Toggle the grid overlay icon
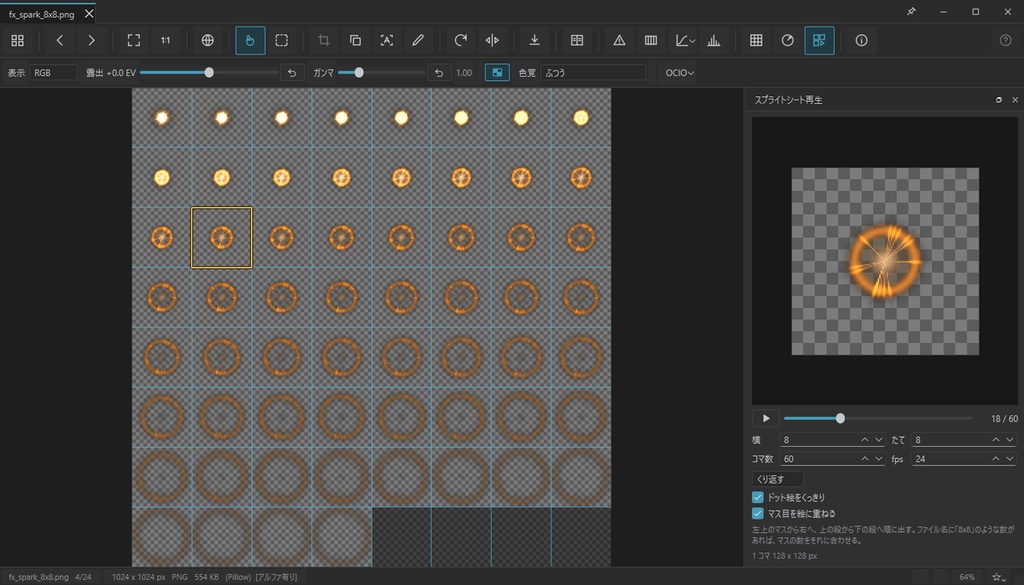 pyautogui.click(x=756, y=40)
